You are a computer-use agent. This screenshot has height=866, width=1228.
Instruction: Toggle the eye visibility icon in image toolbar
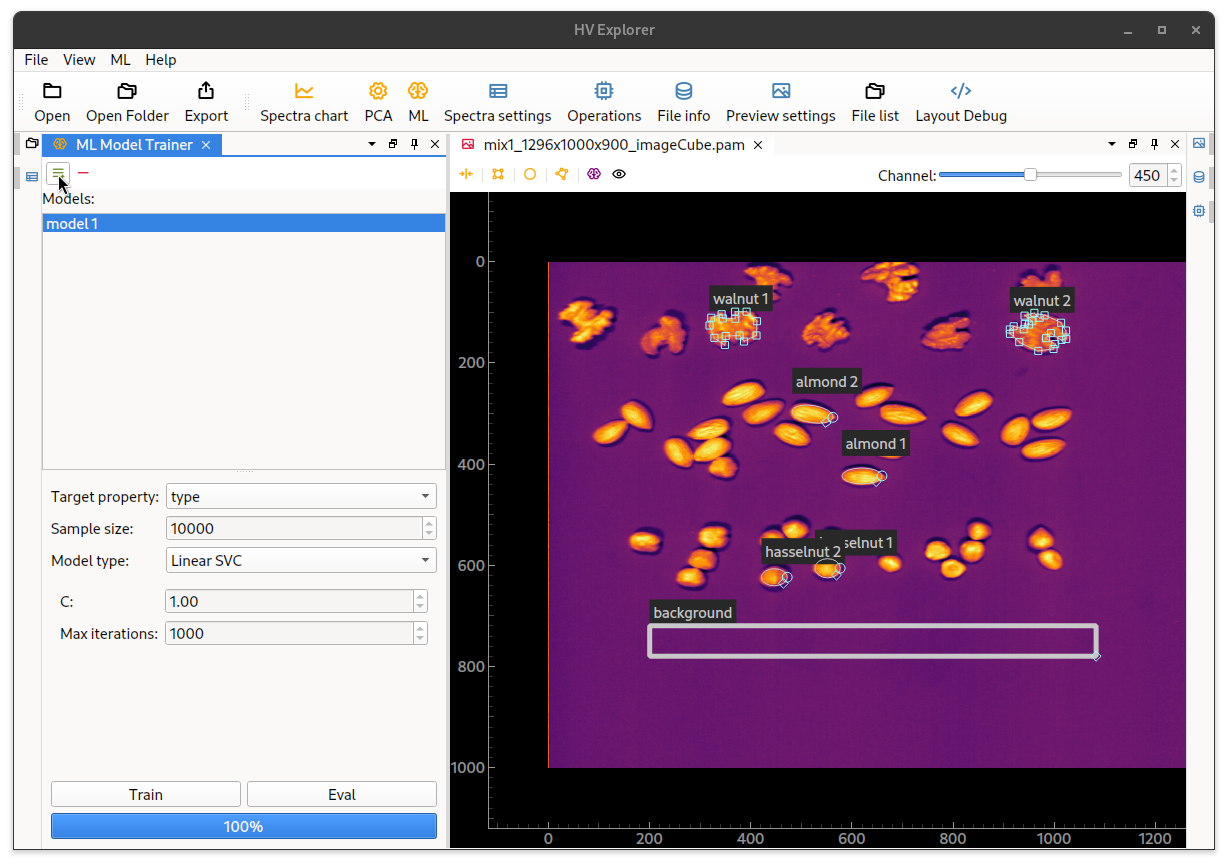click(619, 174)
